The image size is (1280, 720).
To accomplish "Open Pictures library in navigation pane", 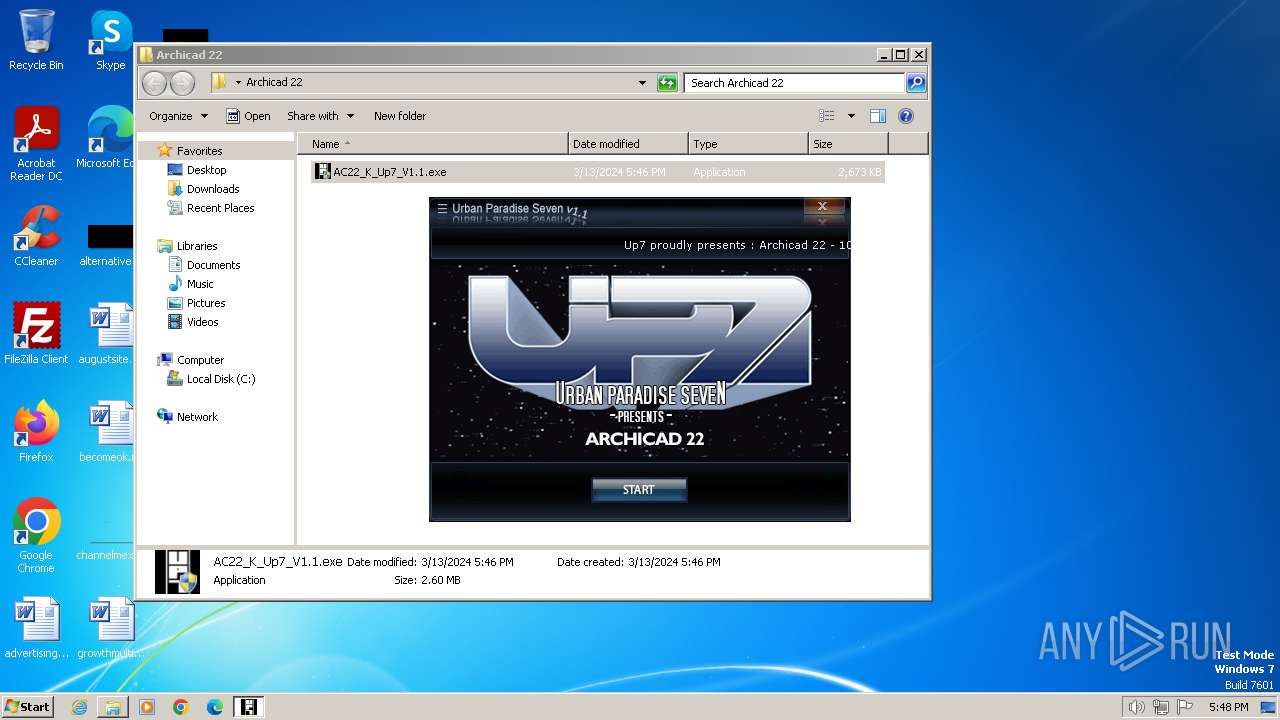I will 206,303.
